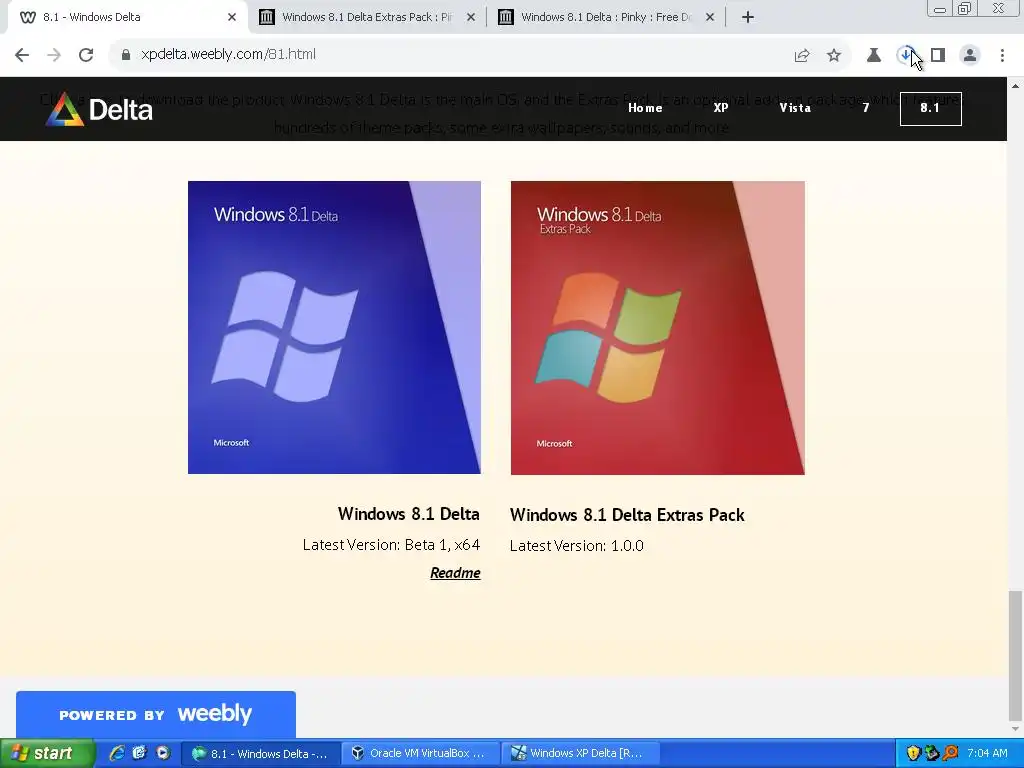Launch Windows Media Player from quick launch

(163, 754)
